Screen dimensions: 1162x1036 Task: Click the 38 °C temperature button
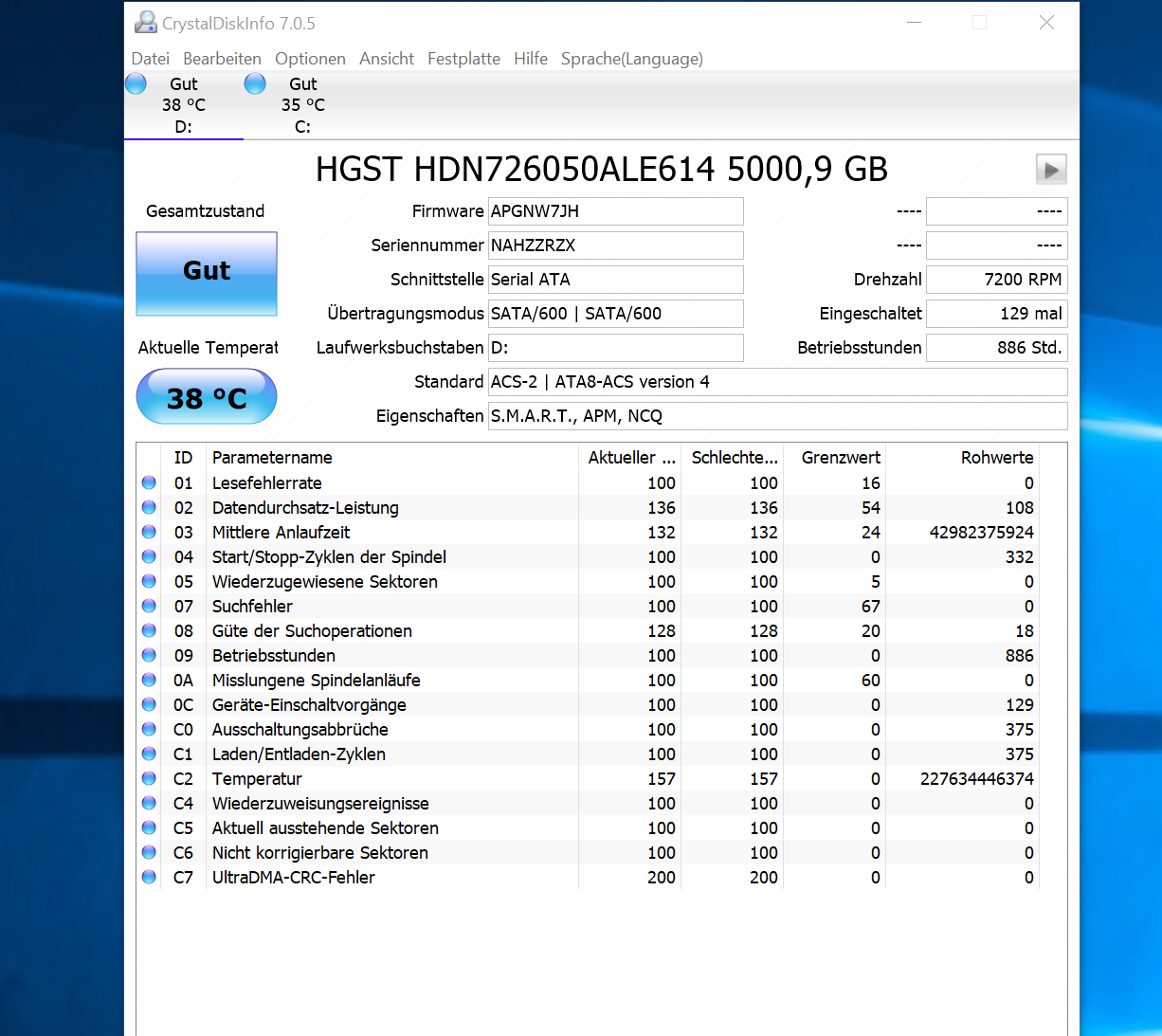tap(207, 396)
